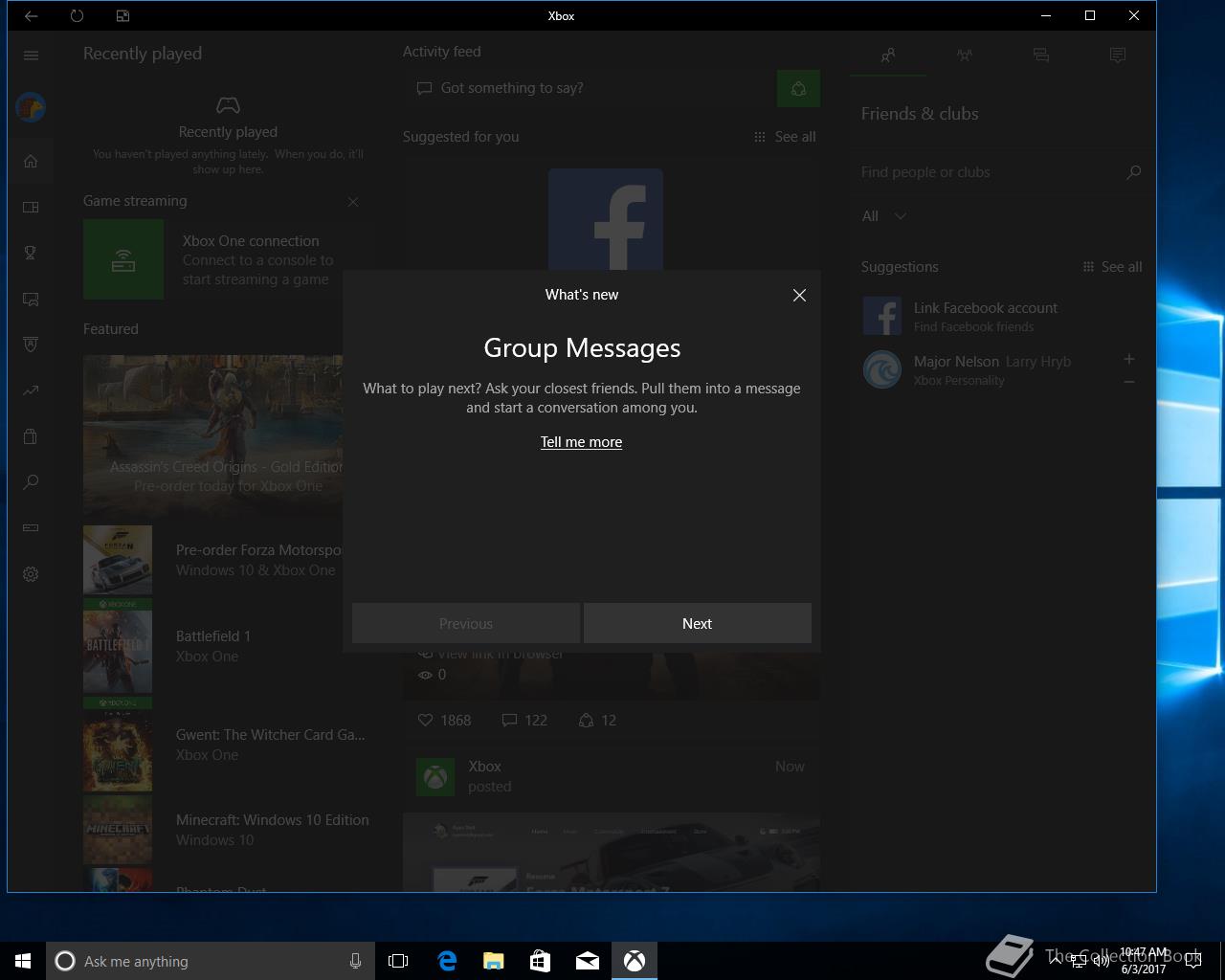1225x980 pixels.
Task: Open Game DVR captures icon
Action: 31,299
